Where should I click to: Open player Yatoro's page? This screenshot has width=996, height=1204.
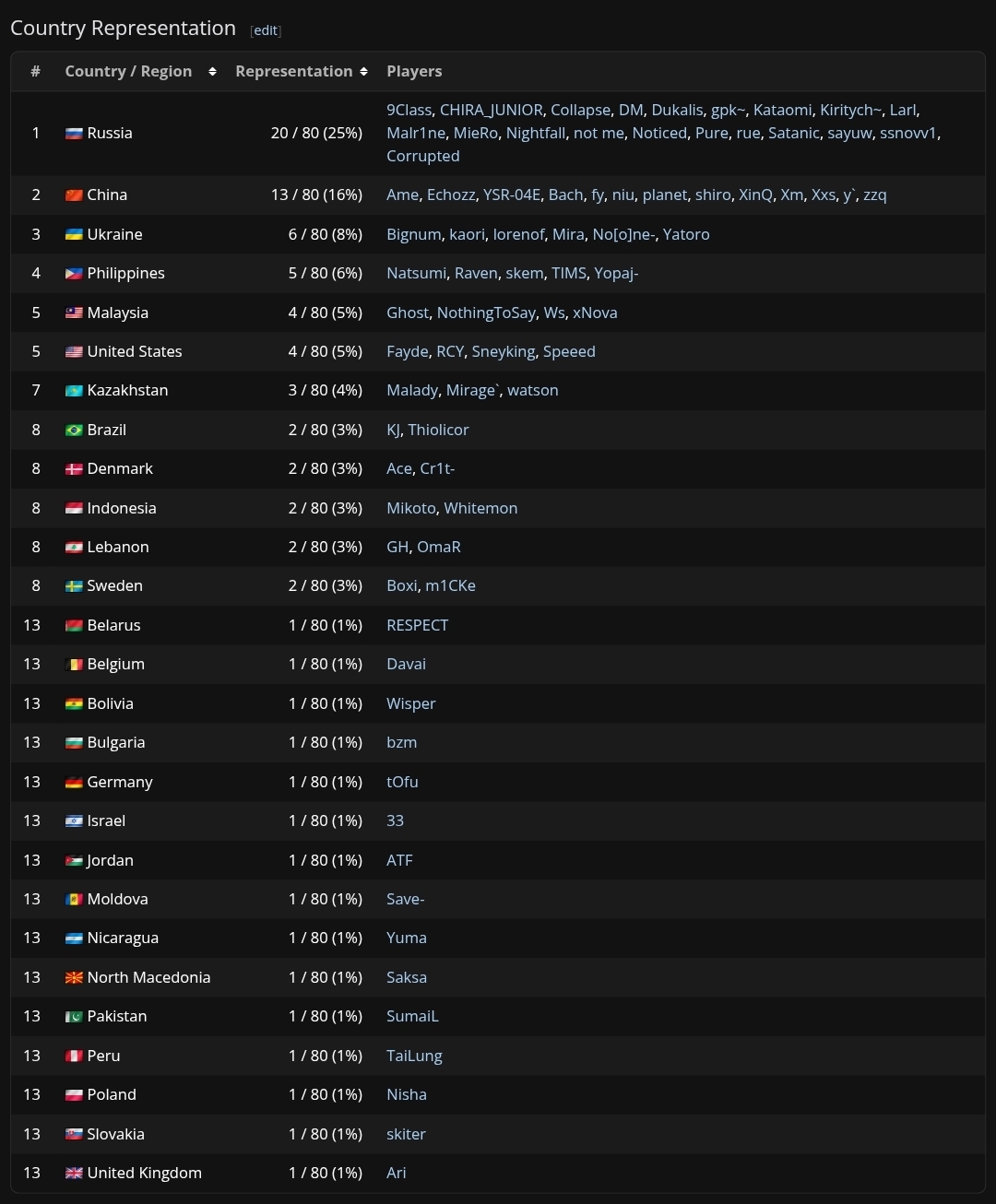[x=686, y=234]
